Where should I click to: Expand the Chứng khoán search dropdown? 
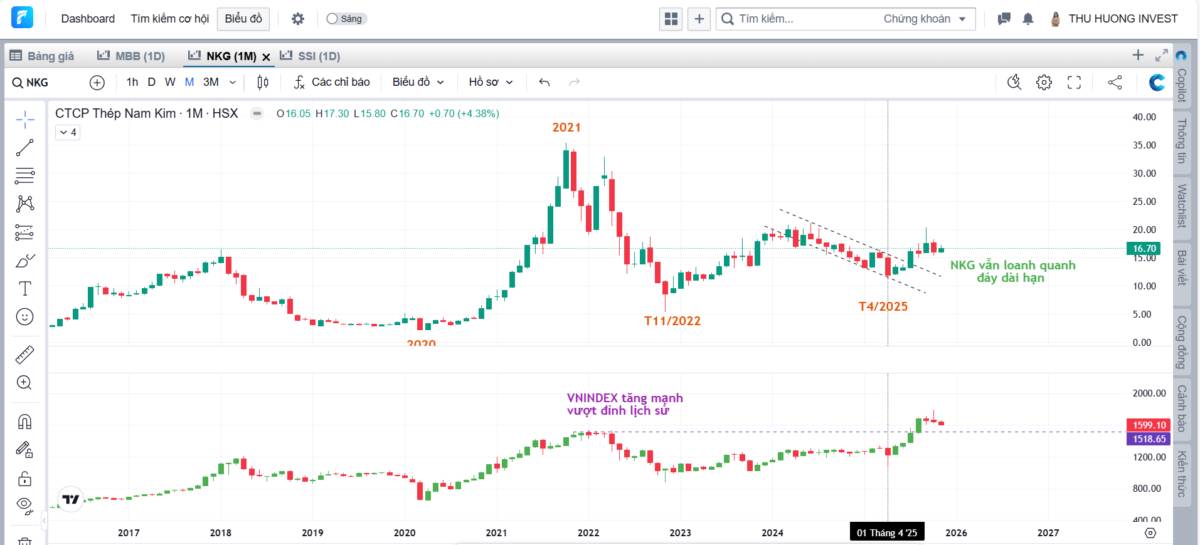(962, 19)
